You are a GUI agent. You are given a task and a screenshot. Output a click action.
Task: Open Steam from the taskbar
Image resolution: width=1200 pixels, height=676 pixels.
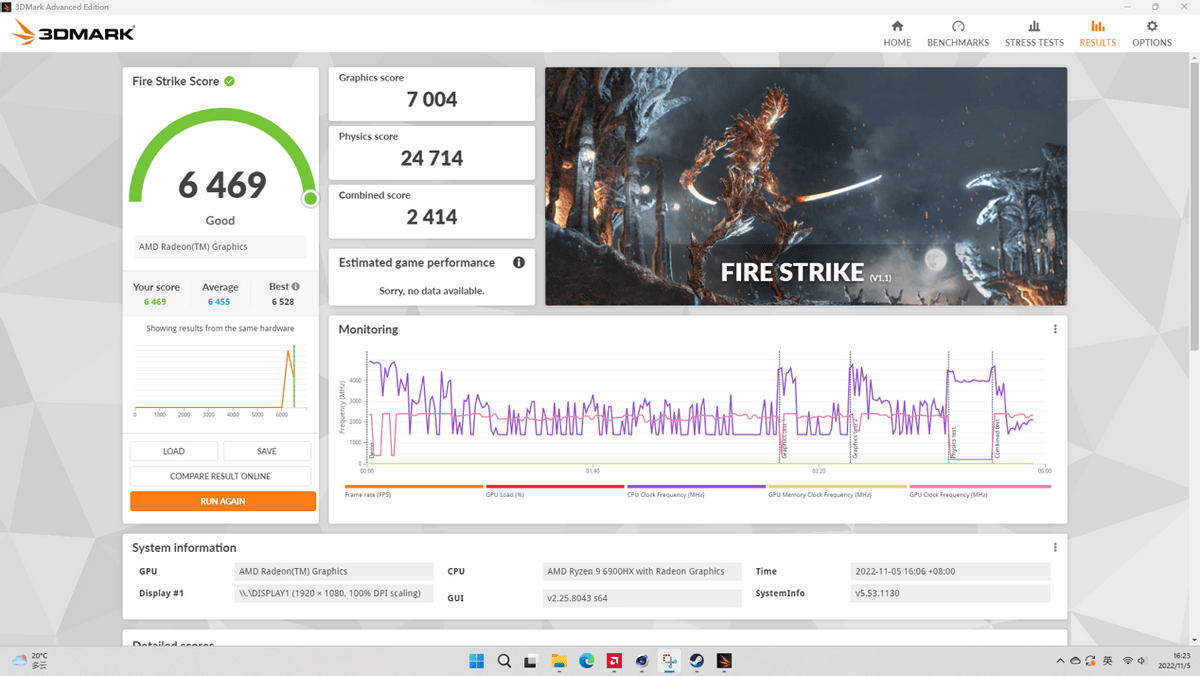pyautogui.click(x=697, y=660)
